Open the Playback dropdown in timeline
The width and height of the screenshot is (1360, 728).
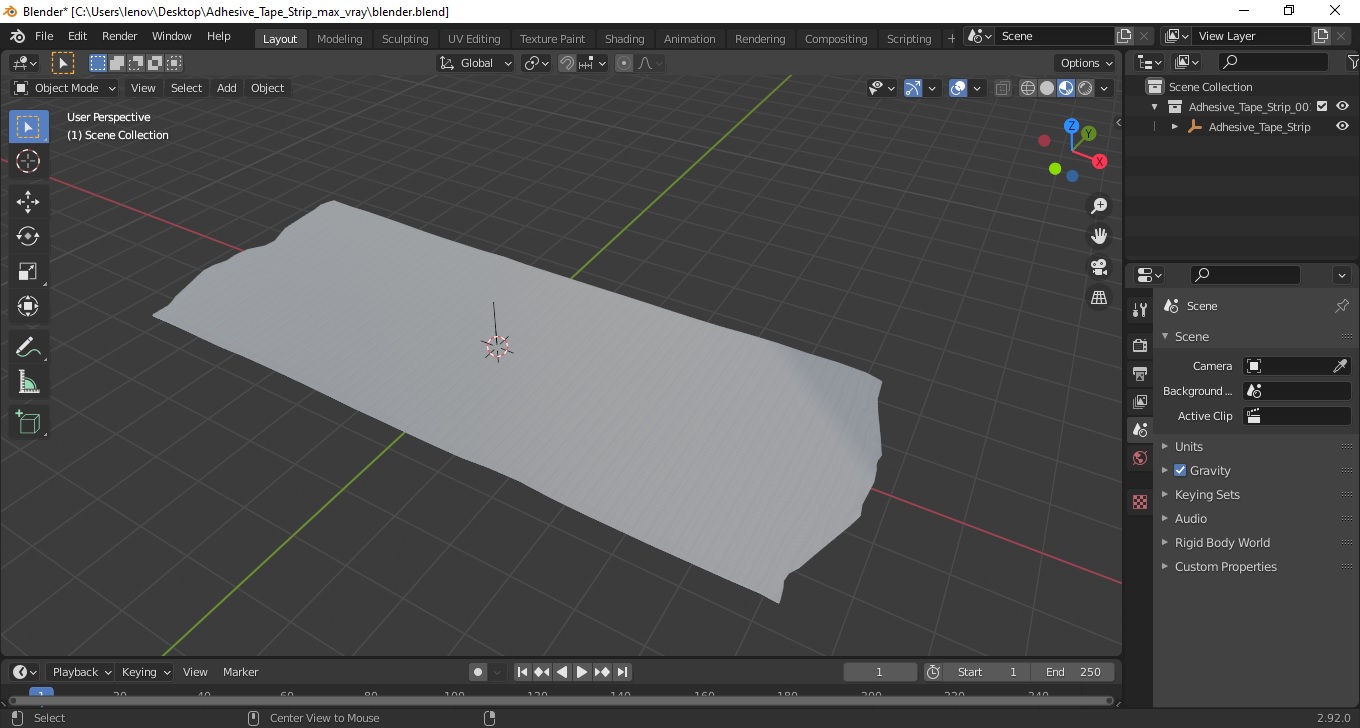81,672
